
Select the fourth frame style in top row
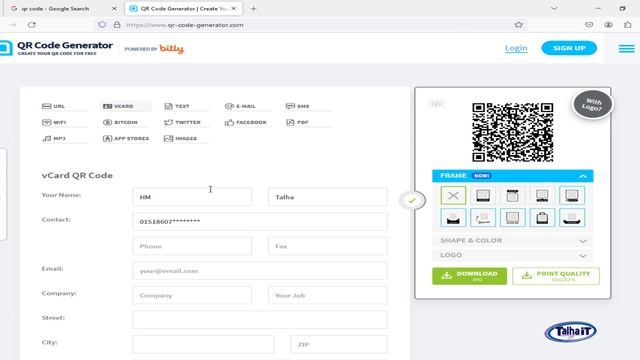pyautogui.click(x=542, y=196)
